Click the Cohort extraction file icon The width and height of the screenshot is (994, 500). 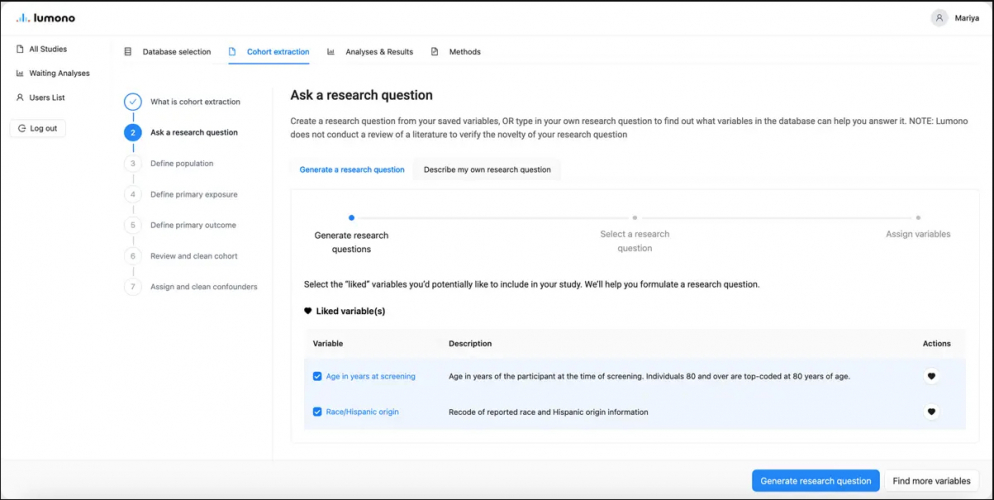tap(232, 52)
